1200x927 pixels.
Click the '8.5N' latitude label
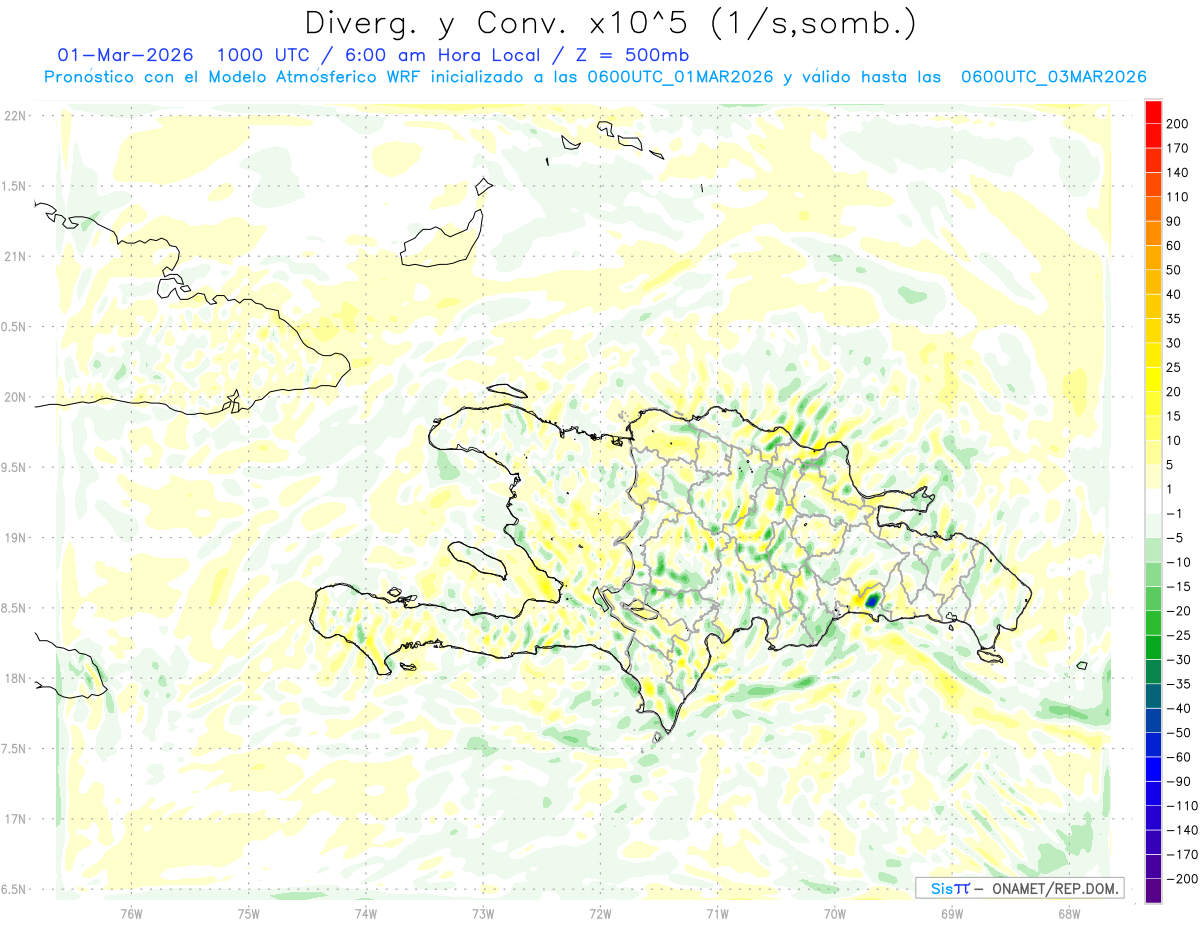coord(14,608)
